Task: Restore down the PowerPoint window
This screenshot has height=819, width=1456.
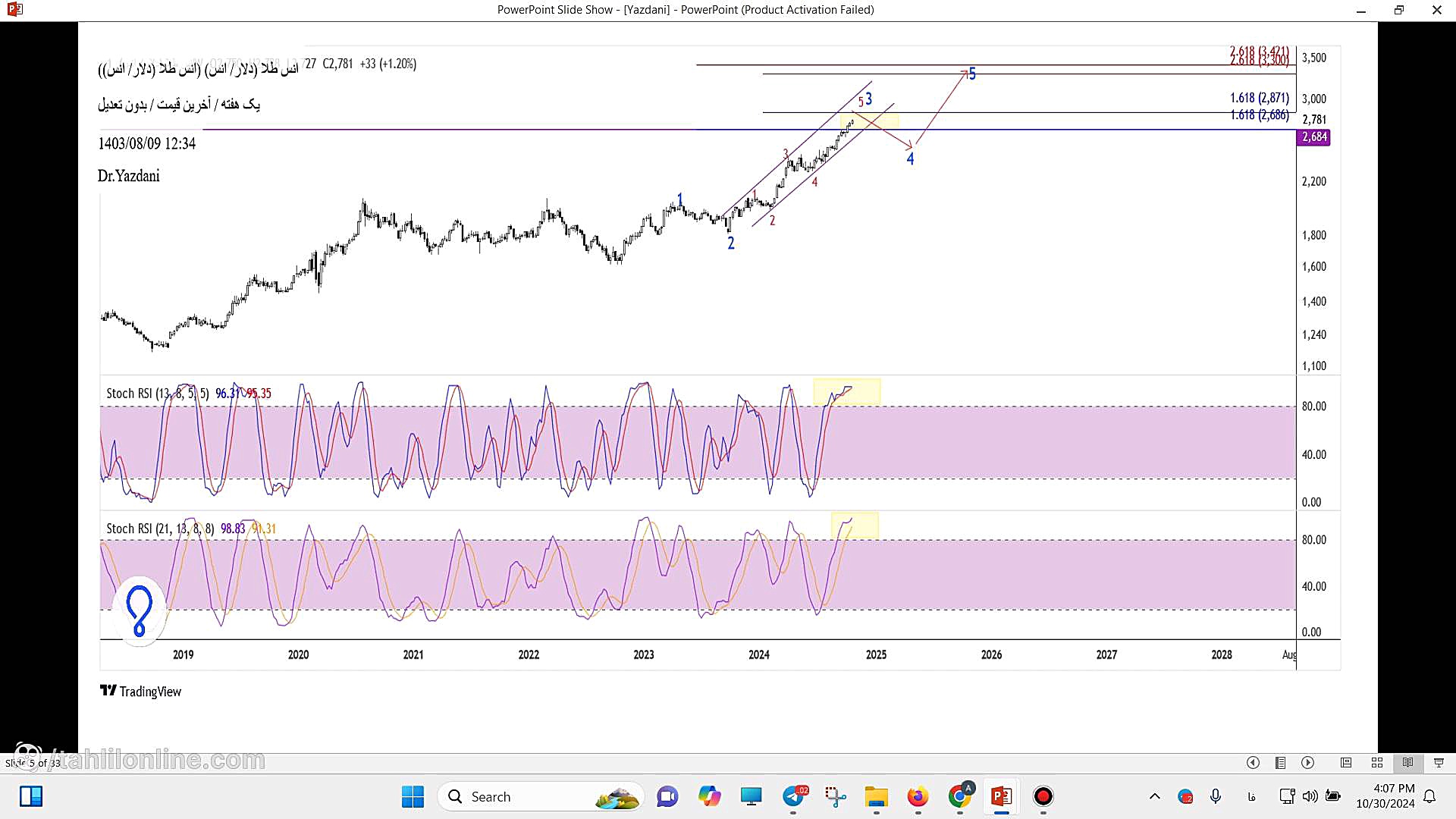Action: tap(1398, 10)
